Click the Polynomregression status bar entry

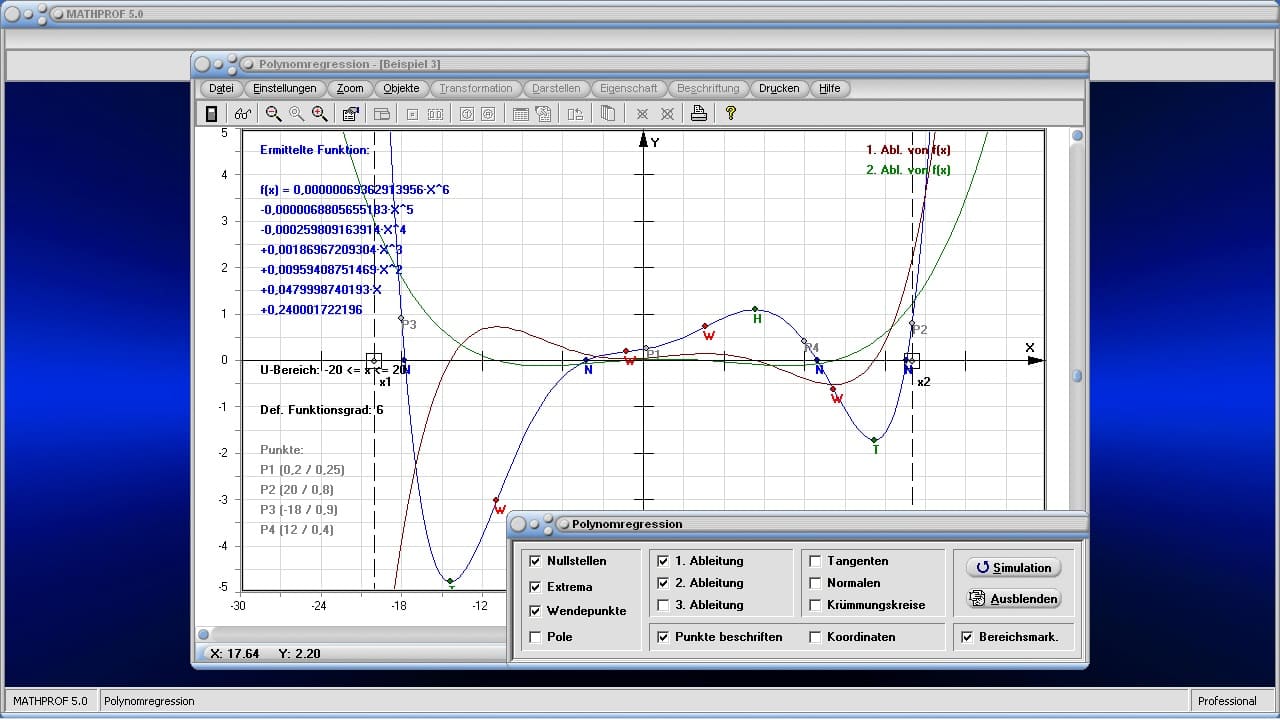(x=149, y=701)
